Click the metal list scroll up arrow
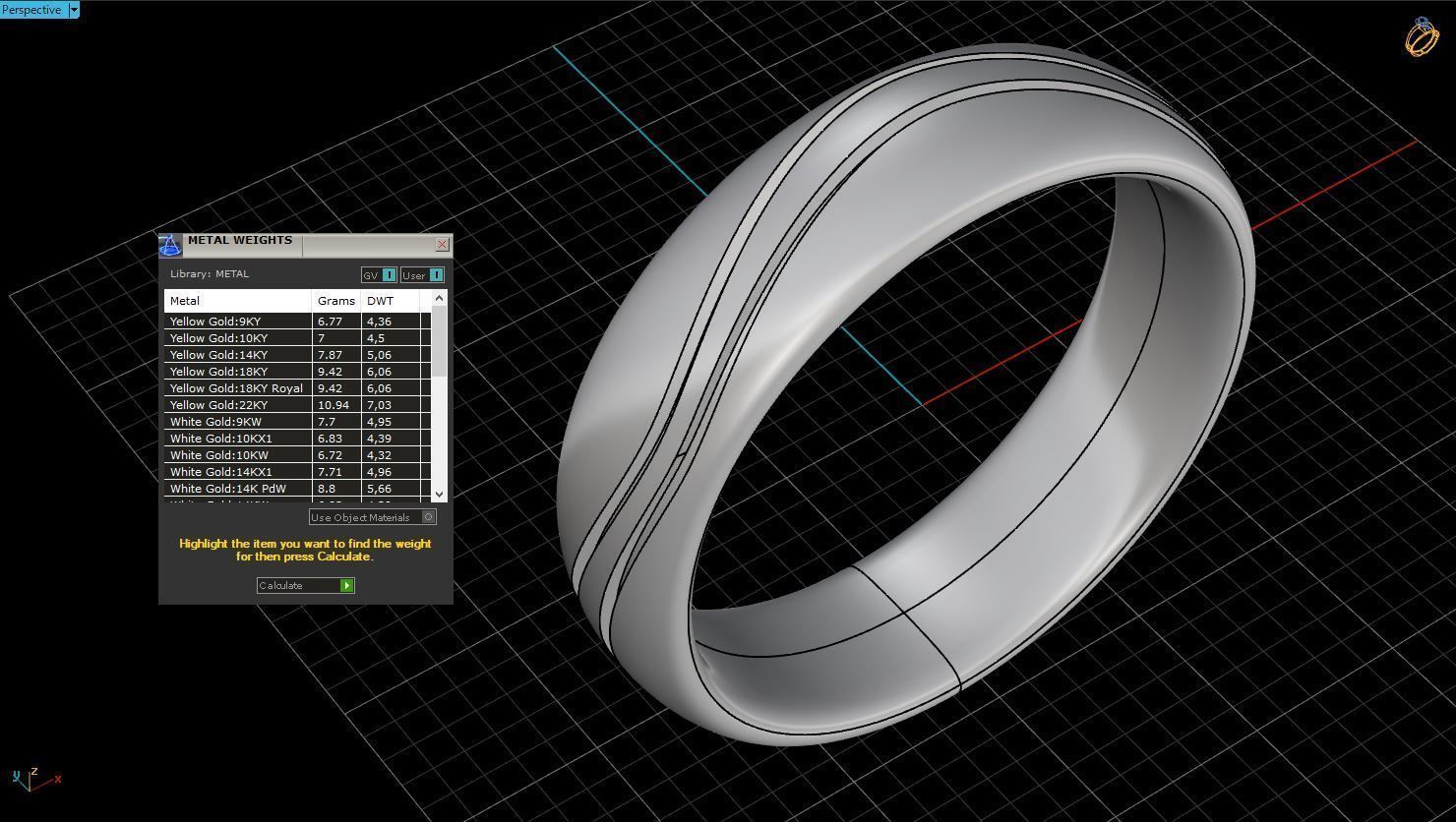 [x=439, y=298]
